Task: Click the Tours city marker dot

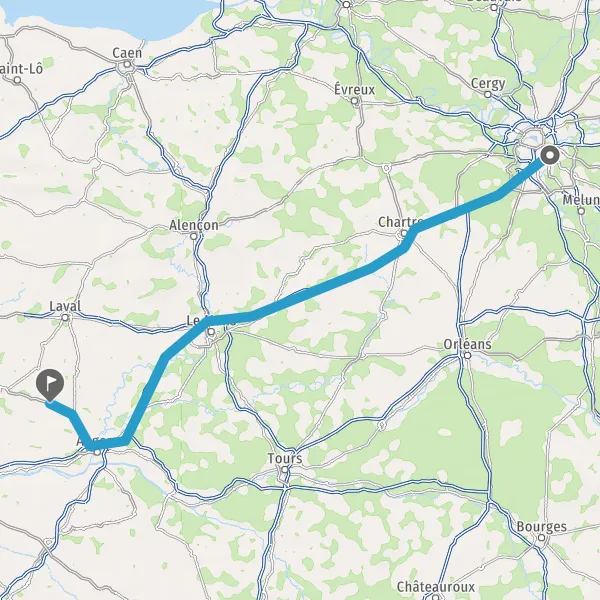Action: (x=285, y=470)
